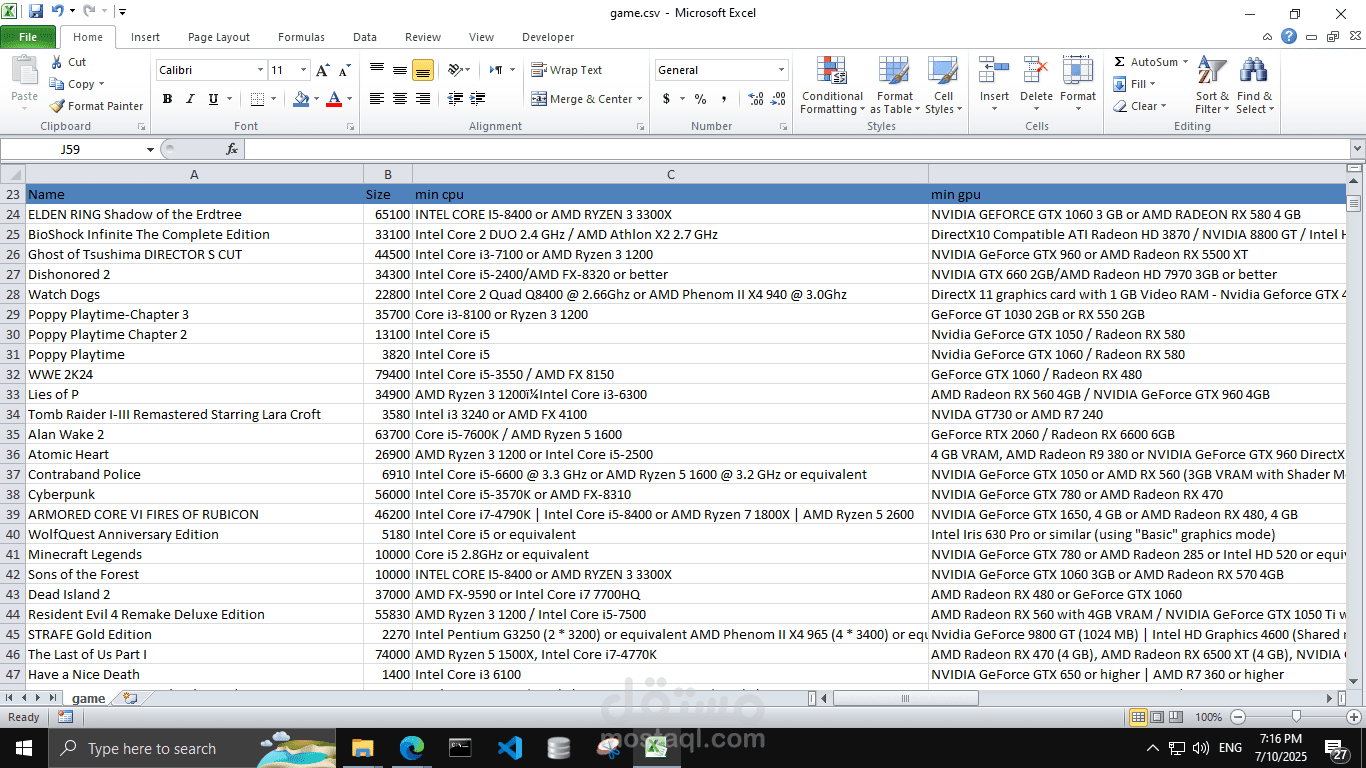1366x768 pixels.
Task: Select cell containing Cyberpunk
Action: click(194, 494)
